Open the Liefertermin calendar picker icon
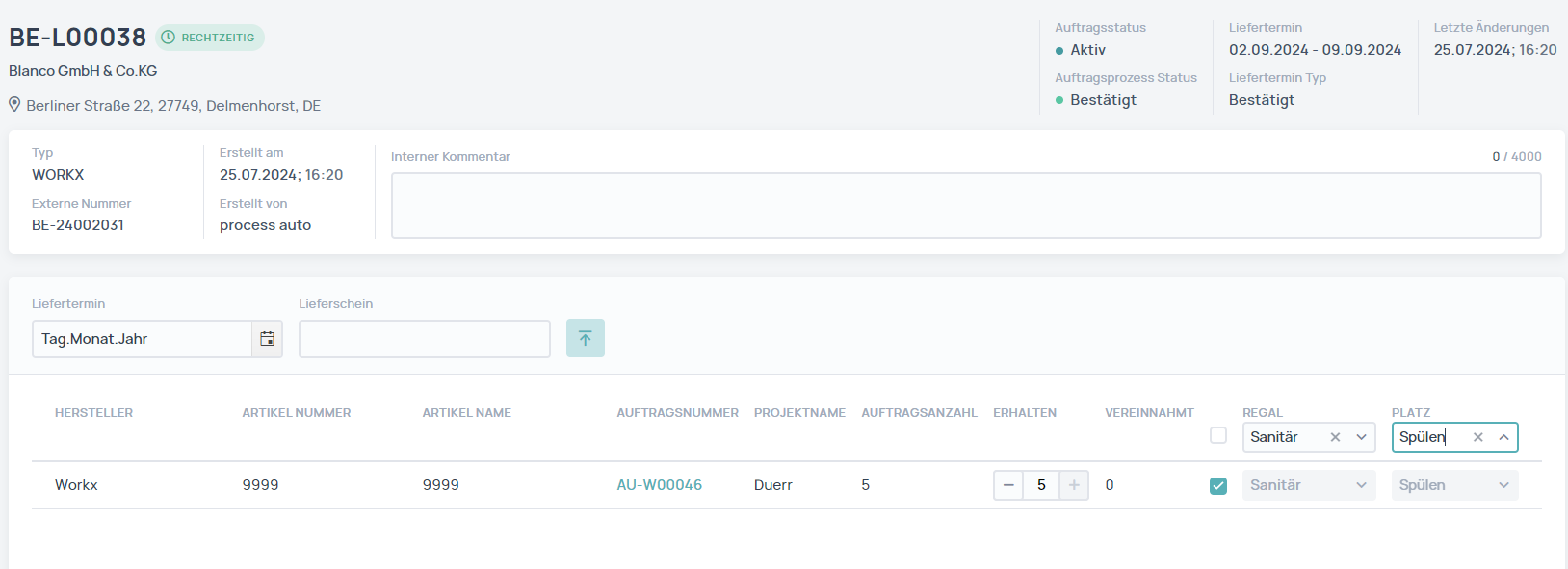The width and height of the screenshot is (1568, 569). coord(267,339)
